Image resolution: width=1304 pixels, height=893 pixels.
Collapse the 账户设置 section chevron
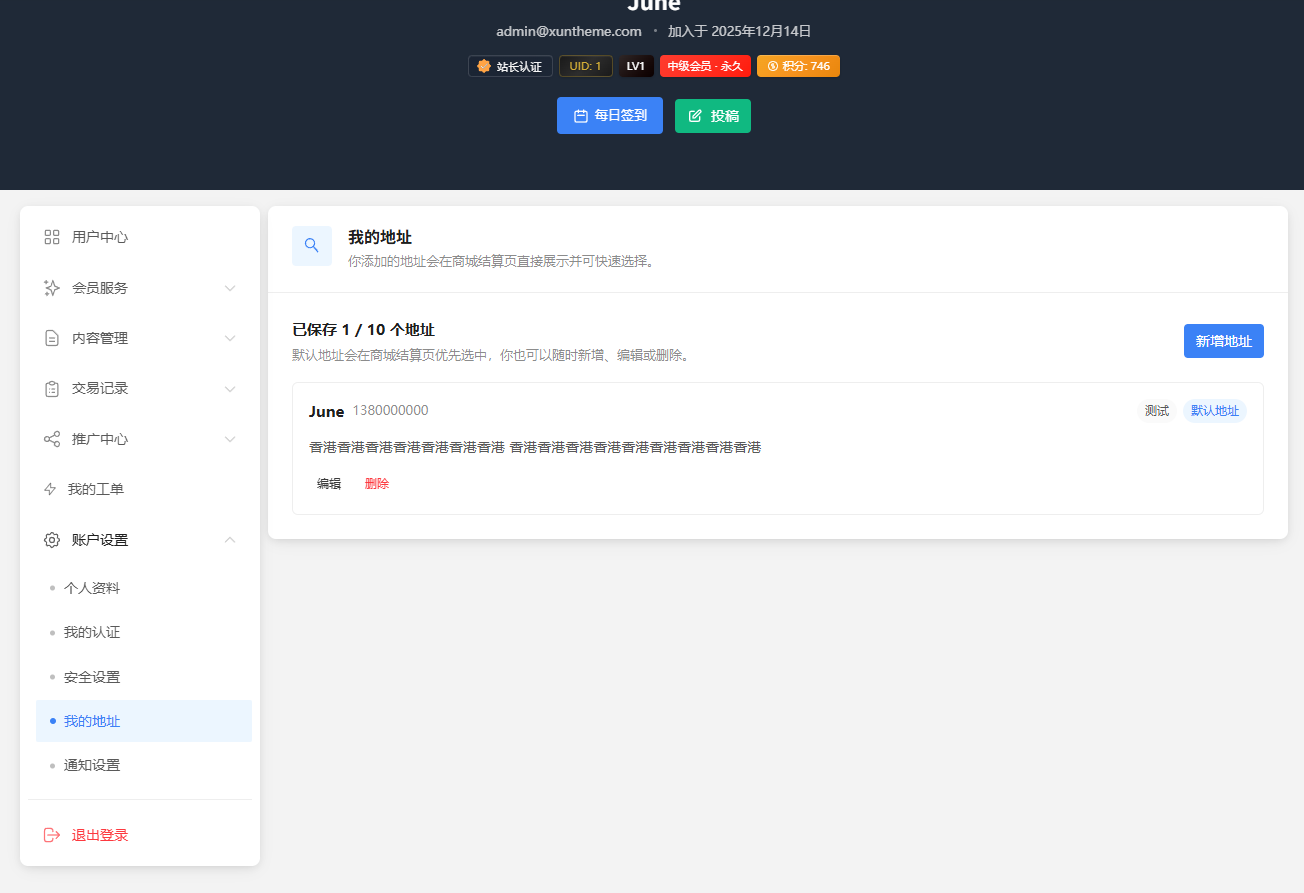click(230, 540)
